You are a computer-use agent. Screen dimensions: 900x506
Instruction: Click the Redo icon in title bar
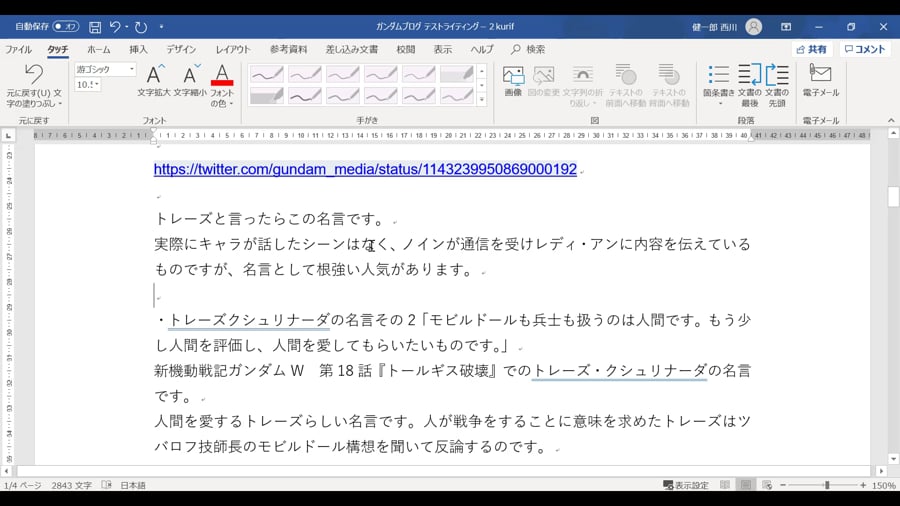coord(141,27)
